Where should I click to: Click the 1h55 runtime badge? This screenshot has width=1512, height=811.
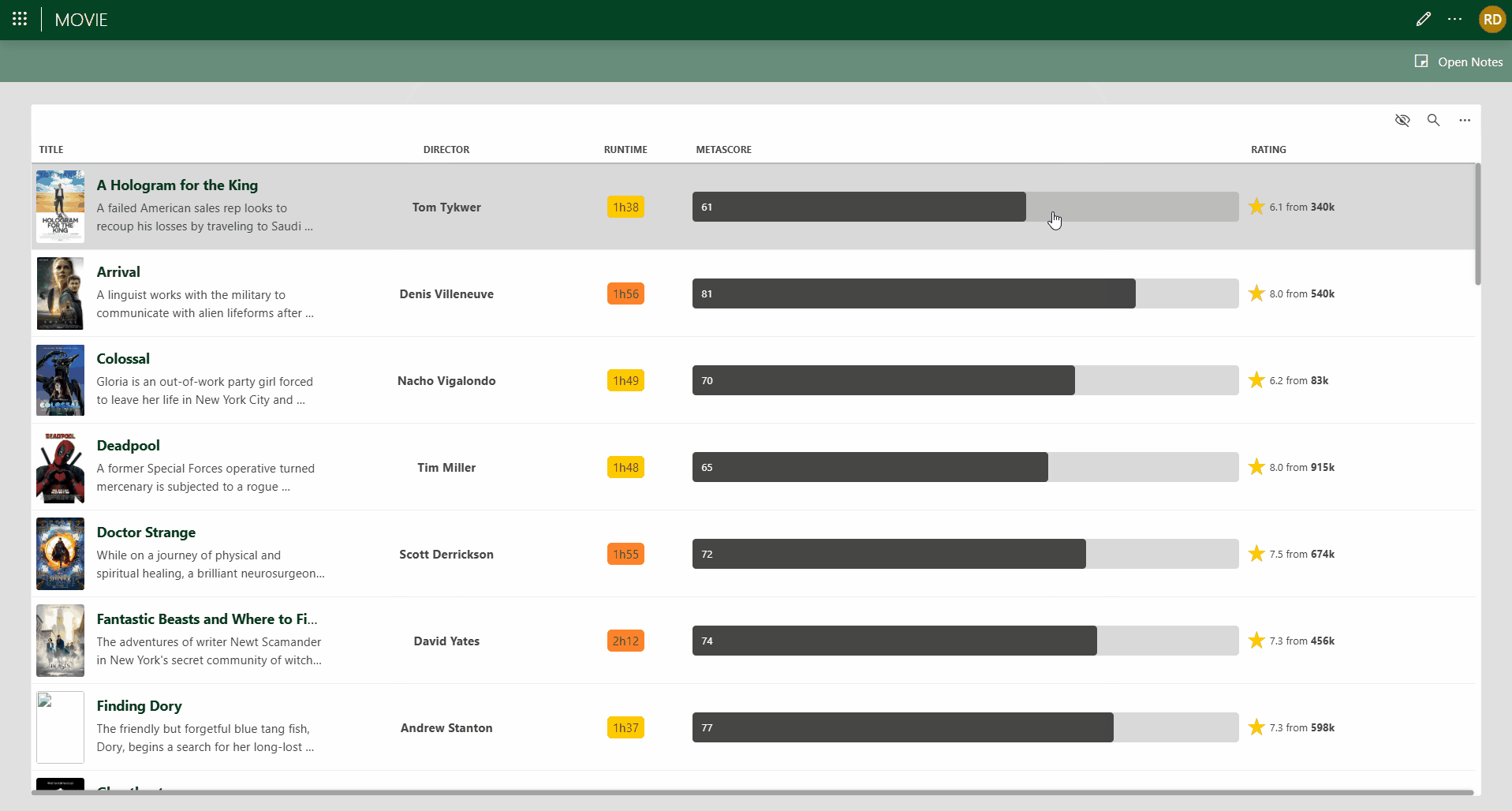pyautogui.click(x=625, y=554)
